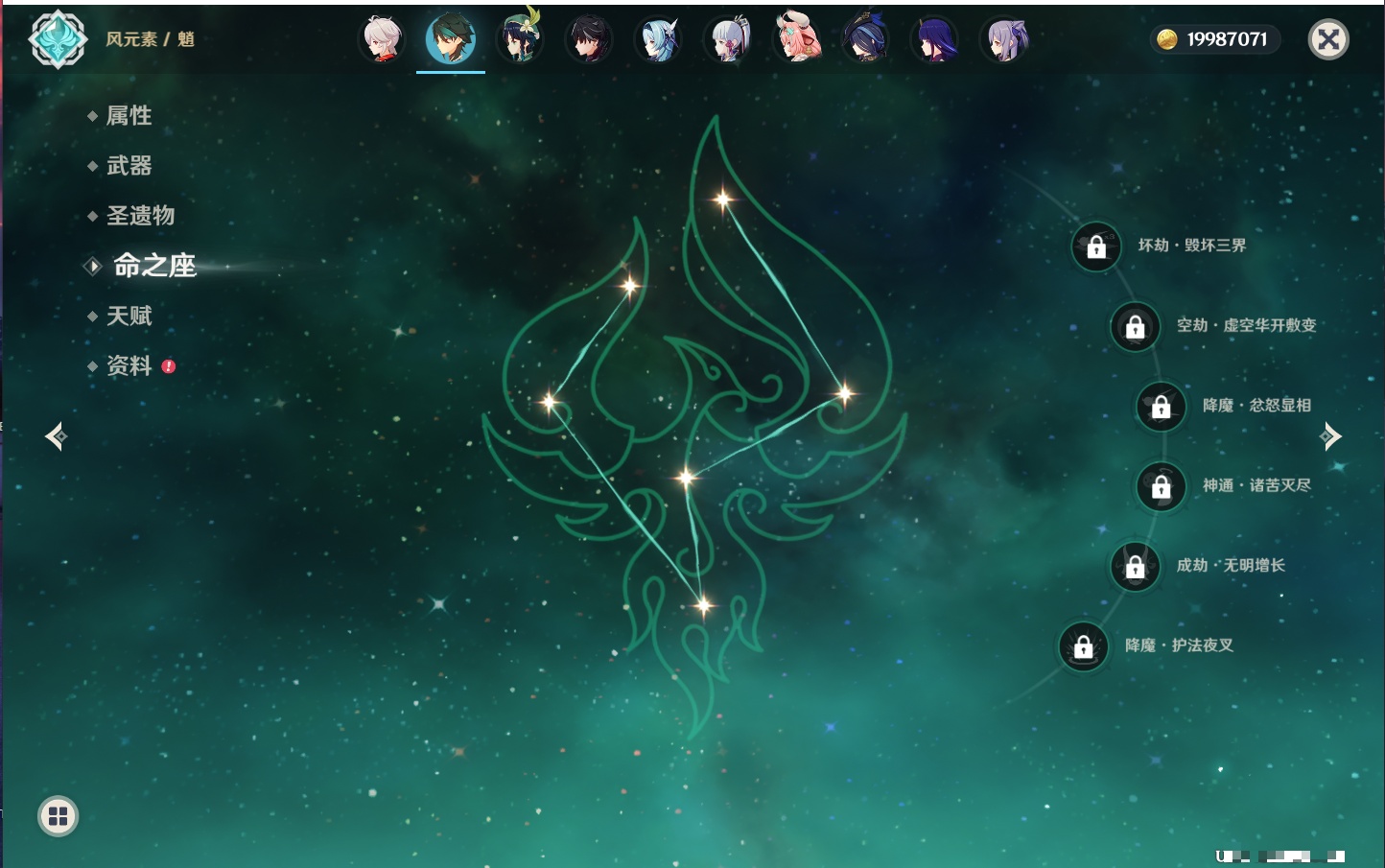The image size is (1385, 868).
Task: Go to next character with right arrow
Action: (1330, 436)
